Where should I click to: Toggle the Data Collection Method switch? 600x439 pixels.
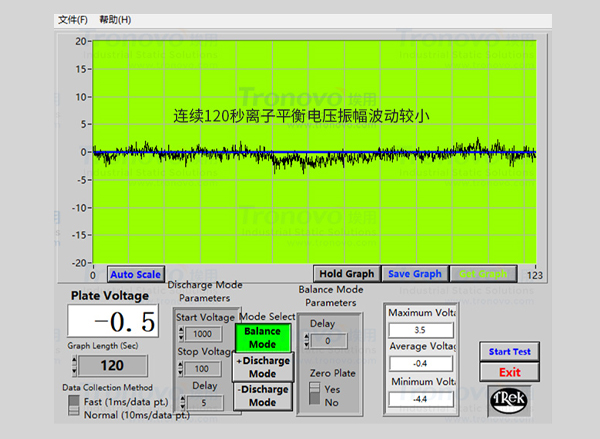coord(73,405)
